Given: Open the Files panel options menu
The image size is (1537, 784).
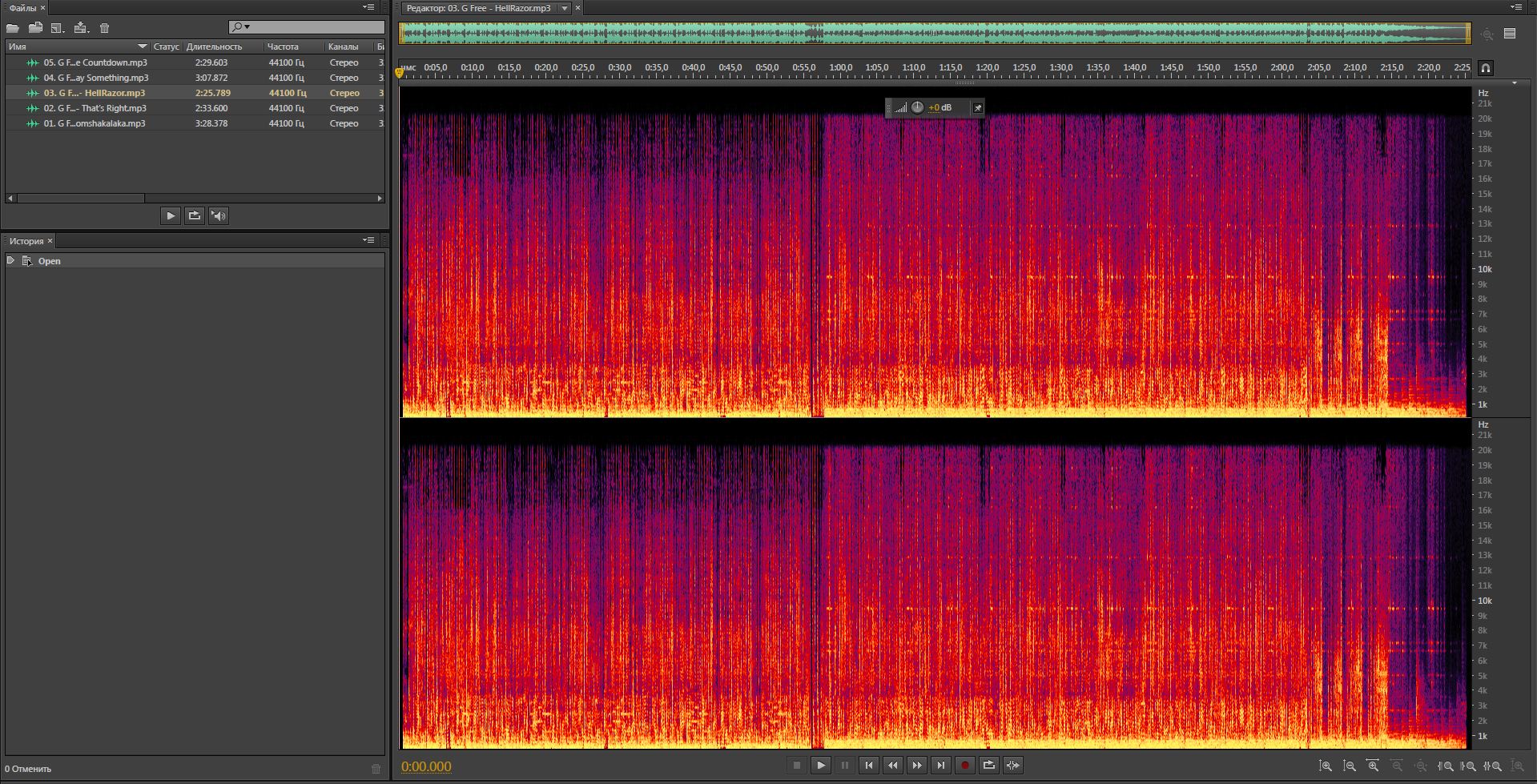Looking at the screenshot, I should point(368,7).
